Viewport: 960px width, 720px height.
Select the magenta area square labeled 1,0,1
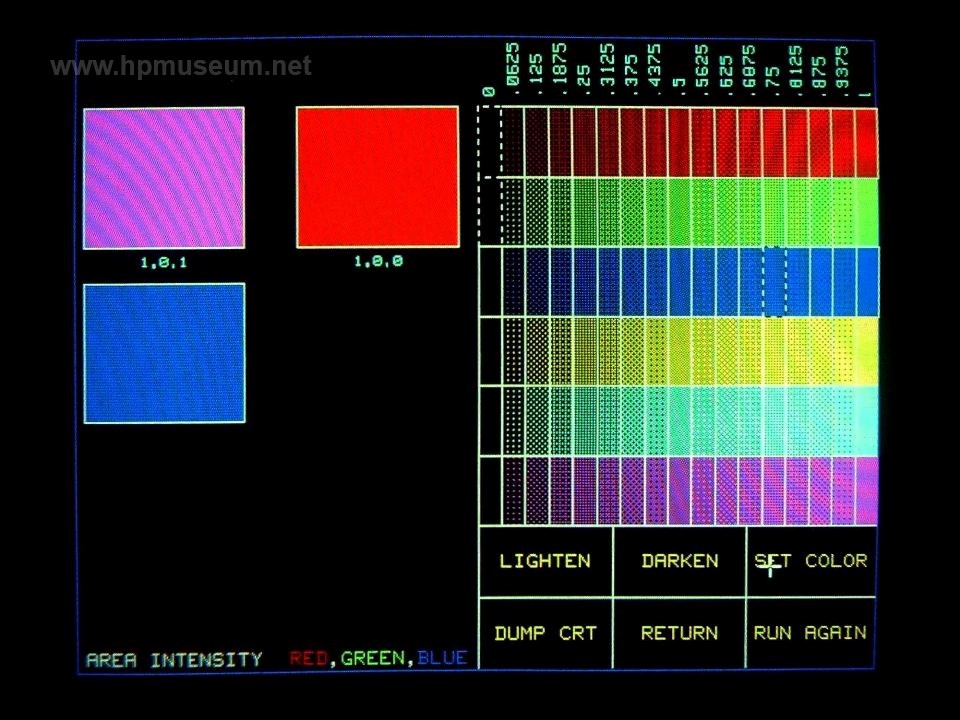tap(164, 178)
